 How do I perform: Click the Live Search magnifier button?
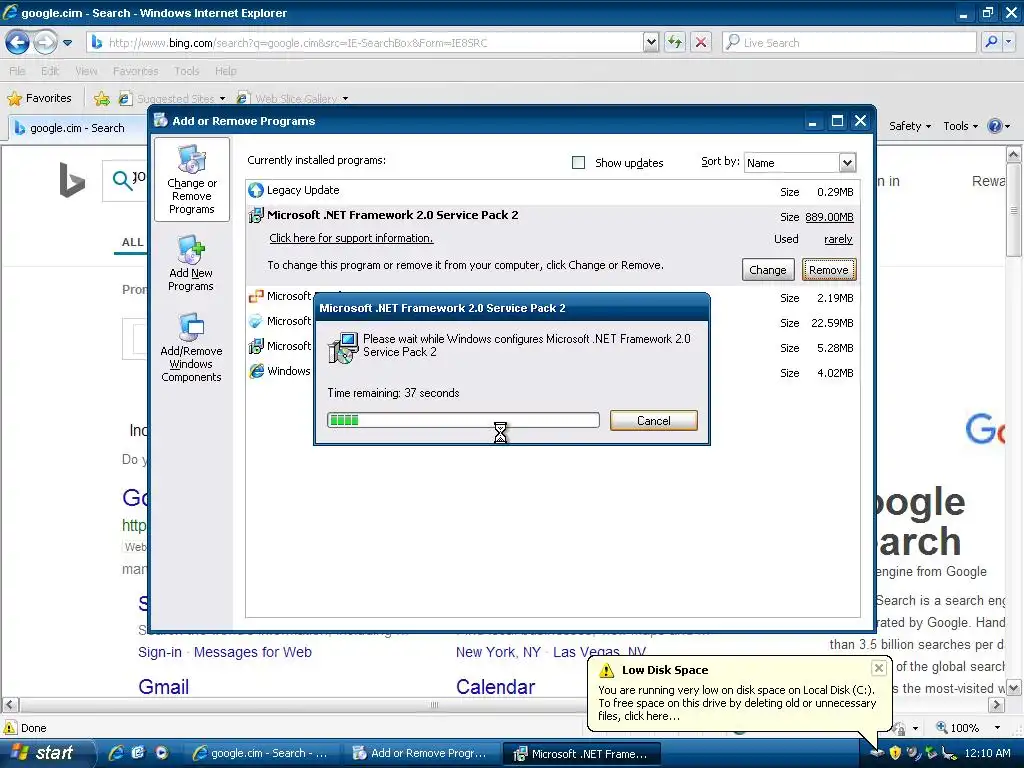click(x=991, y=42)
